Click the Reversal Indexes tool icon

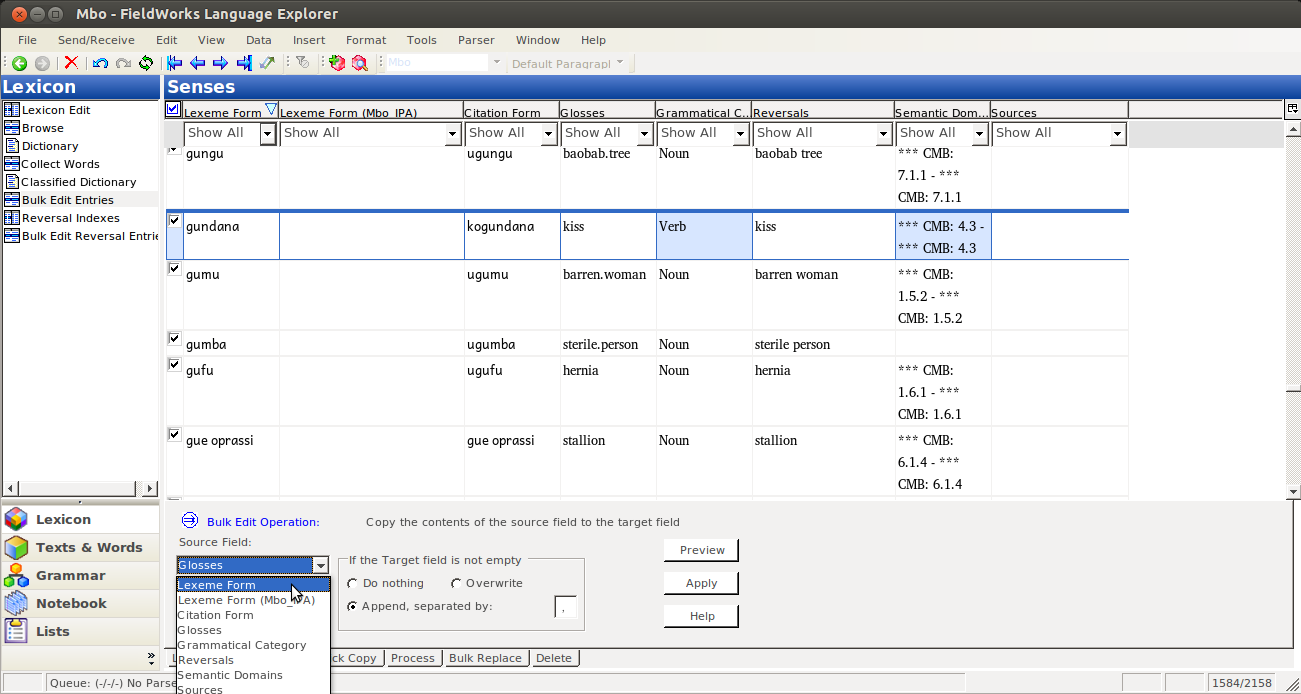12,218
